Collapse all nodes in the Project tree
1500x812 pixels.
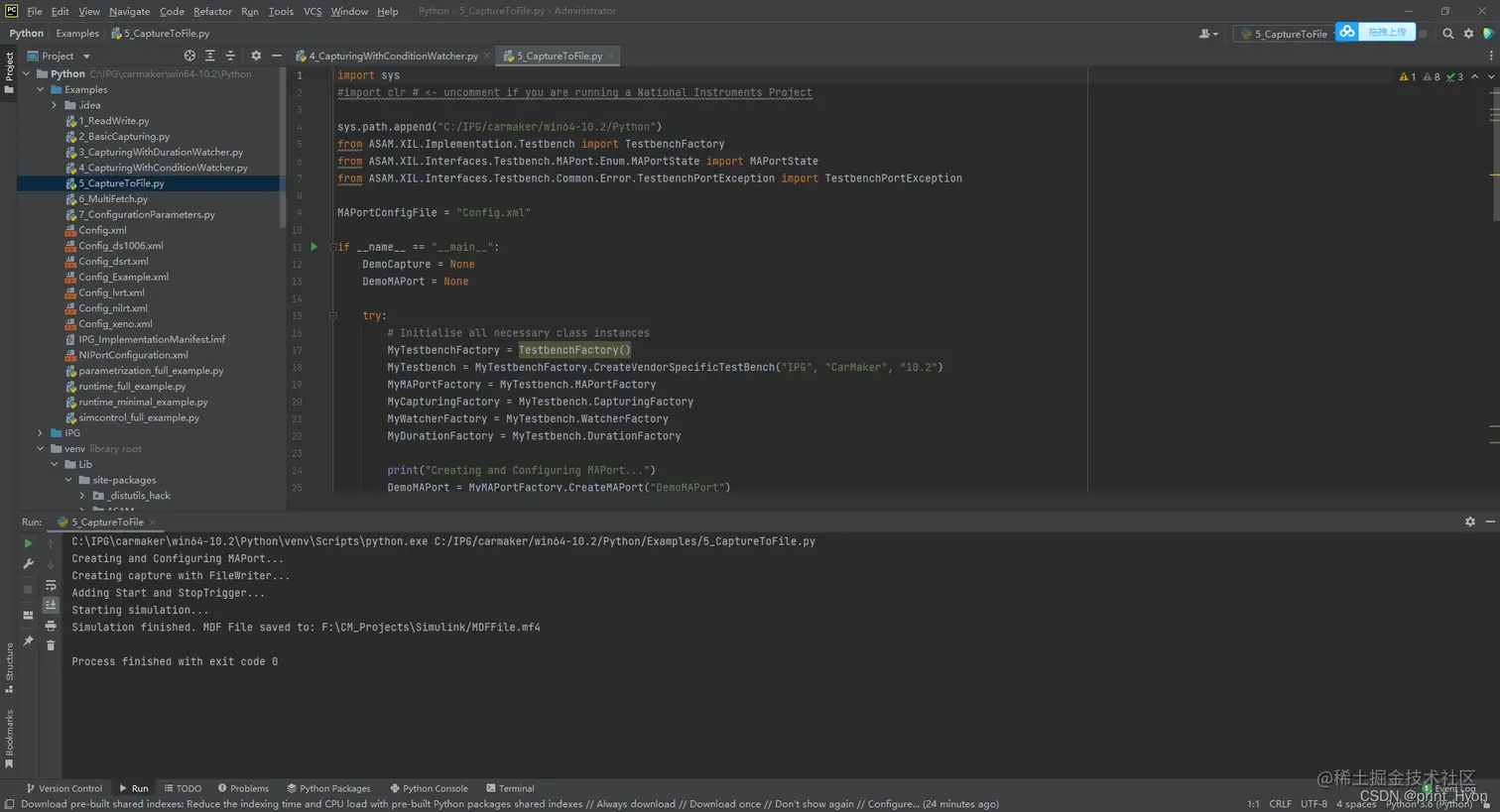point(230,56)
